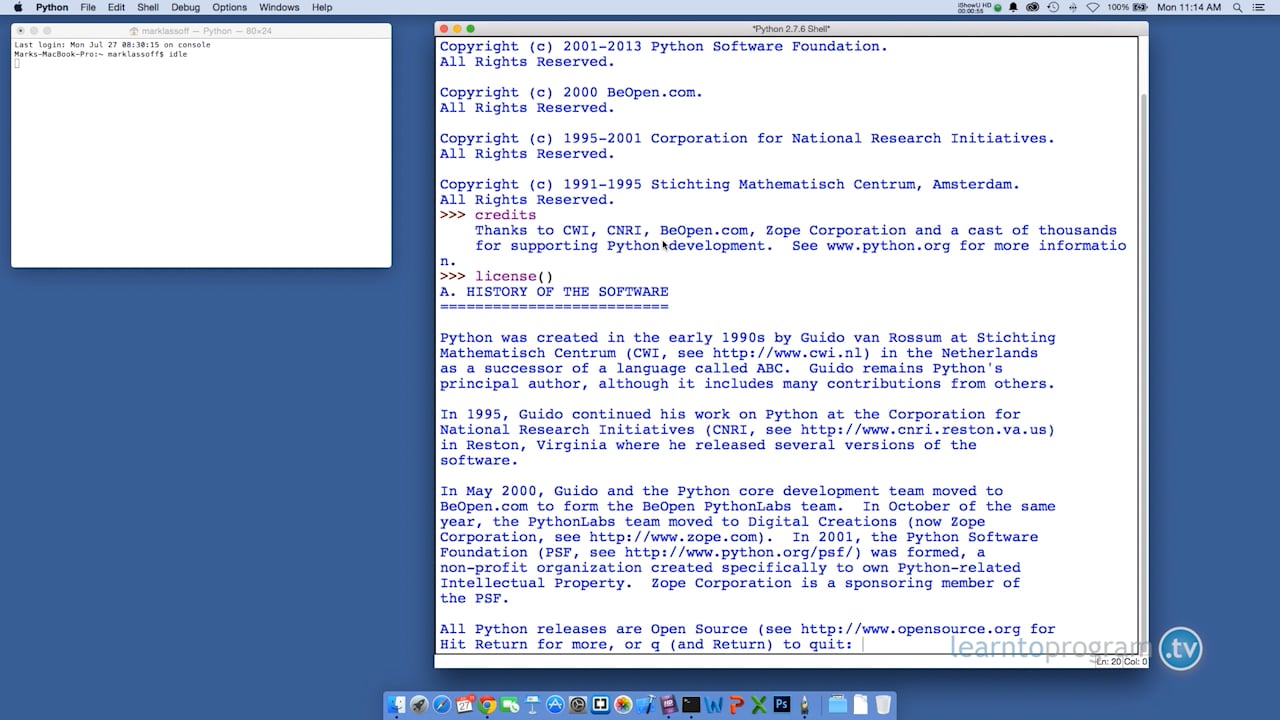Switch to Python IDLE rocket Dock icon
The height and width of the screenshot is (720, 1280).
803,705
